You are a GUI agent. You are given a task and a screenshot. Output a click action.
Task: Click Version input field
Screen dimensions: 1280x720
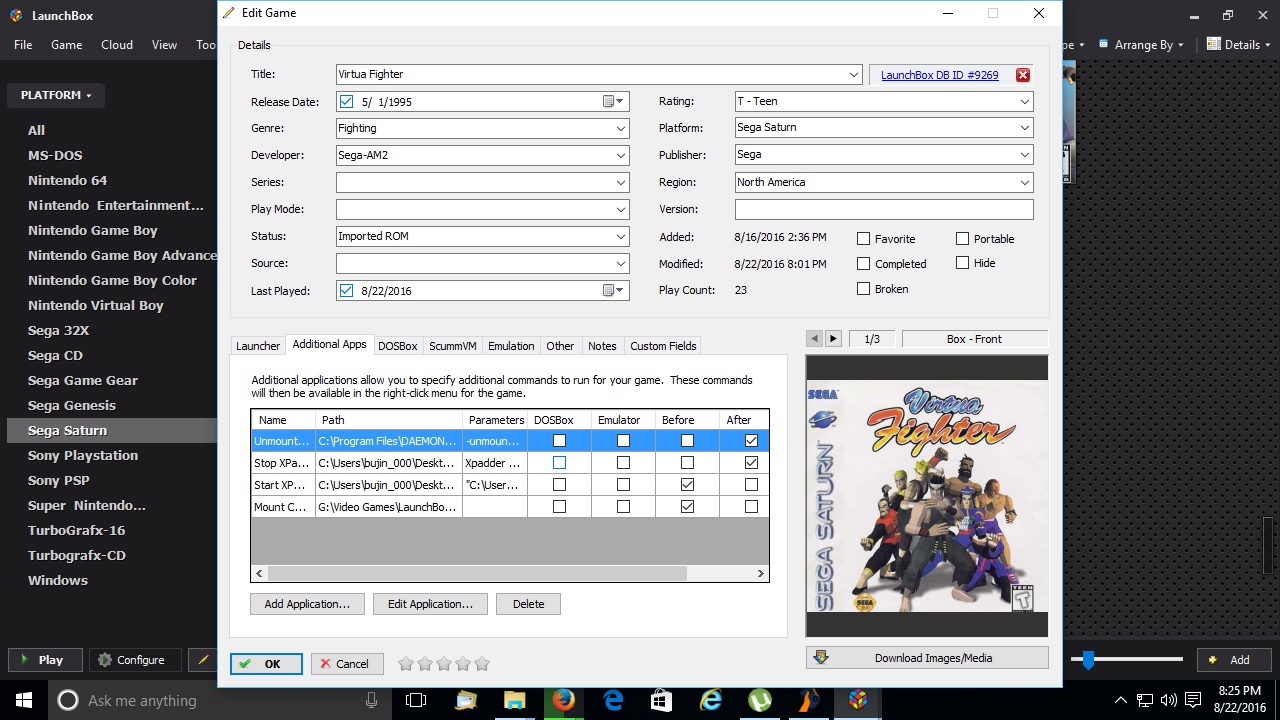(884, 209)
